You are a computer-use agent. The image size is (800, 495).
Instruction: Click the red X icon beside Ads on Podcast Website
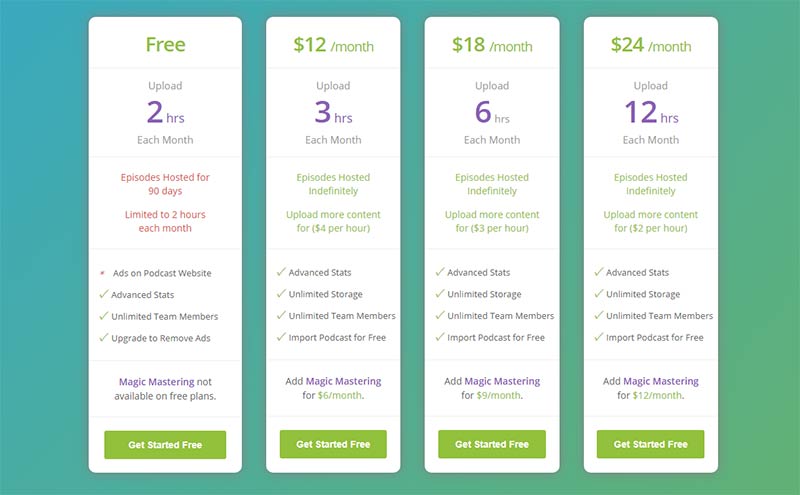click(103, 273)
